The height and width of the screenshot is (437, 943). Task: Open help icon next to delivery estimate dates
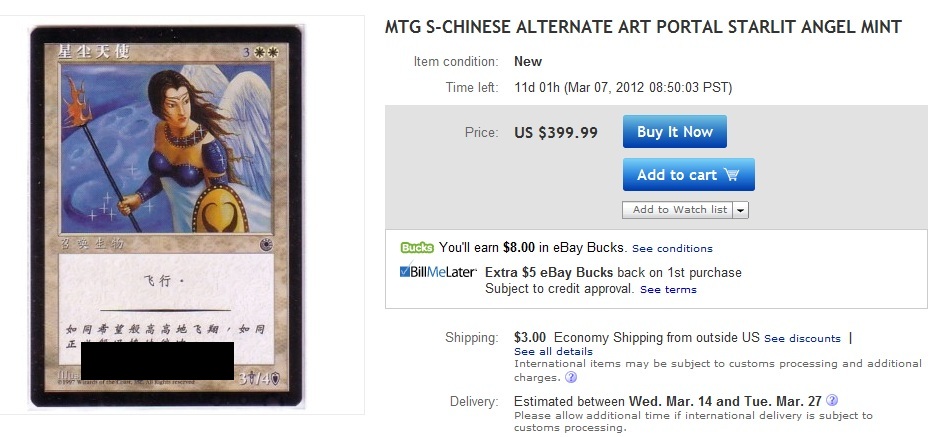pyautogui.click(x=832, y=401)
